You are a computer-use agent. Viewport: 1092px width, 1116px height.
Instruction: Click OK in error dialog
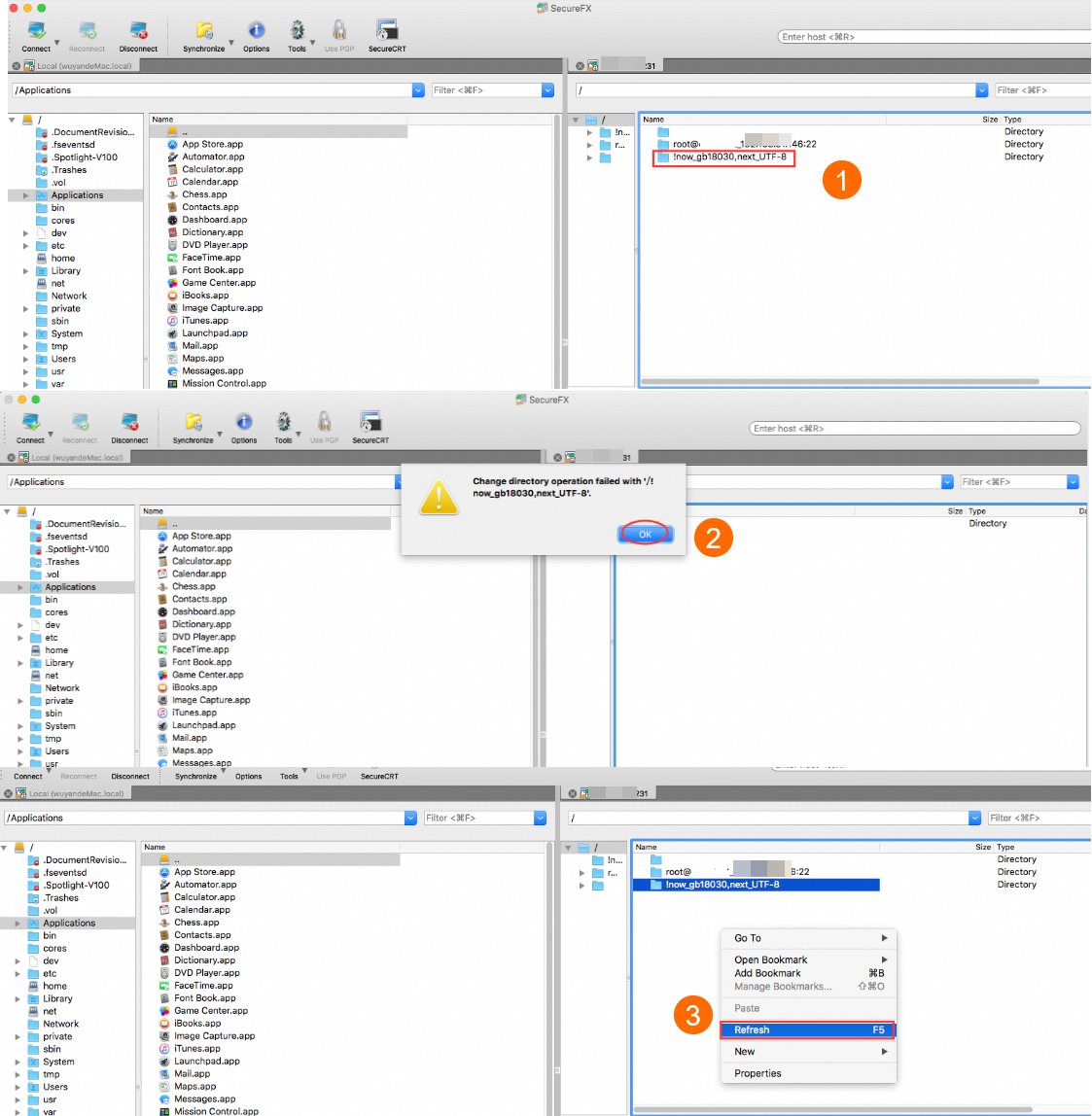pos(645,534)
